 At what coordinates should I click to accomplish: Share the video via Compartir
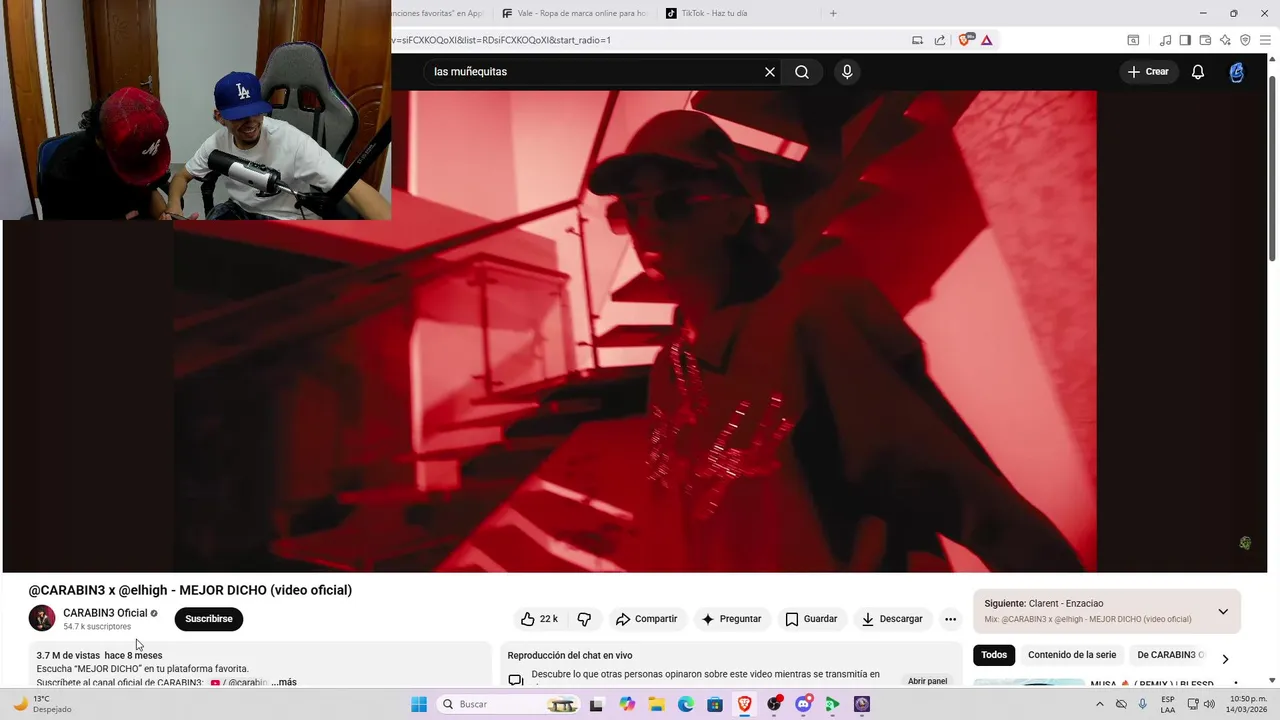[x=647, y=619]
